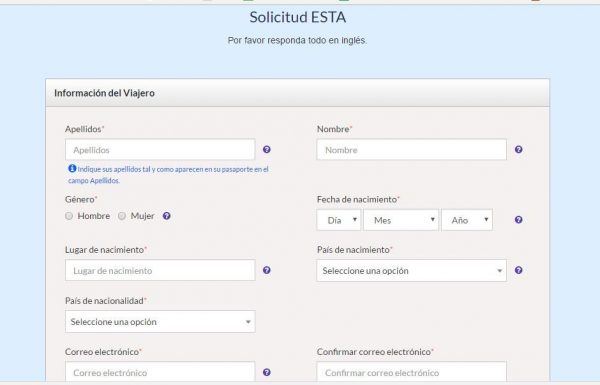Focus the Lugar de nacimiento field
Screen dimensions: 600x385
(x=160, y=270)
